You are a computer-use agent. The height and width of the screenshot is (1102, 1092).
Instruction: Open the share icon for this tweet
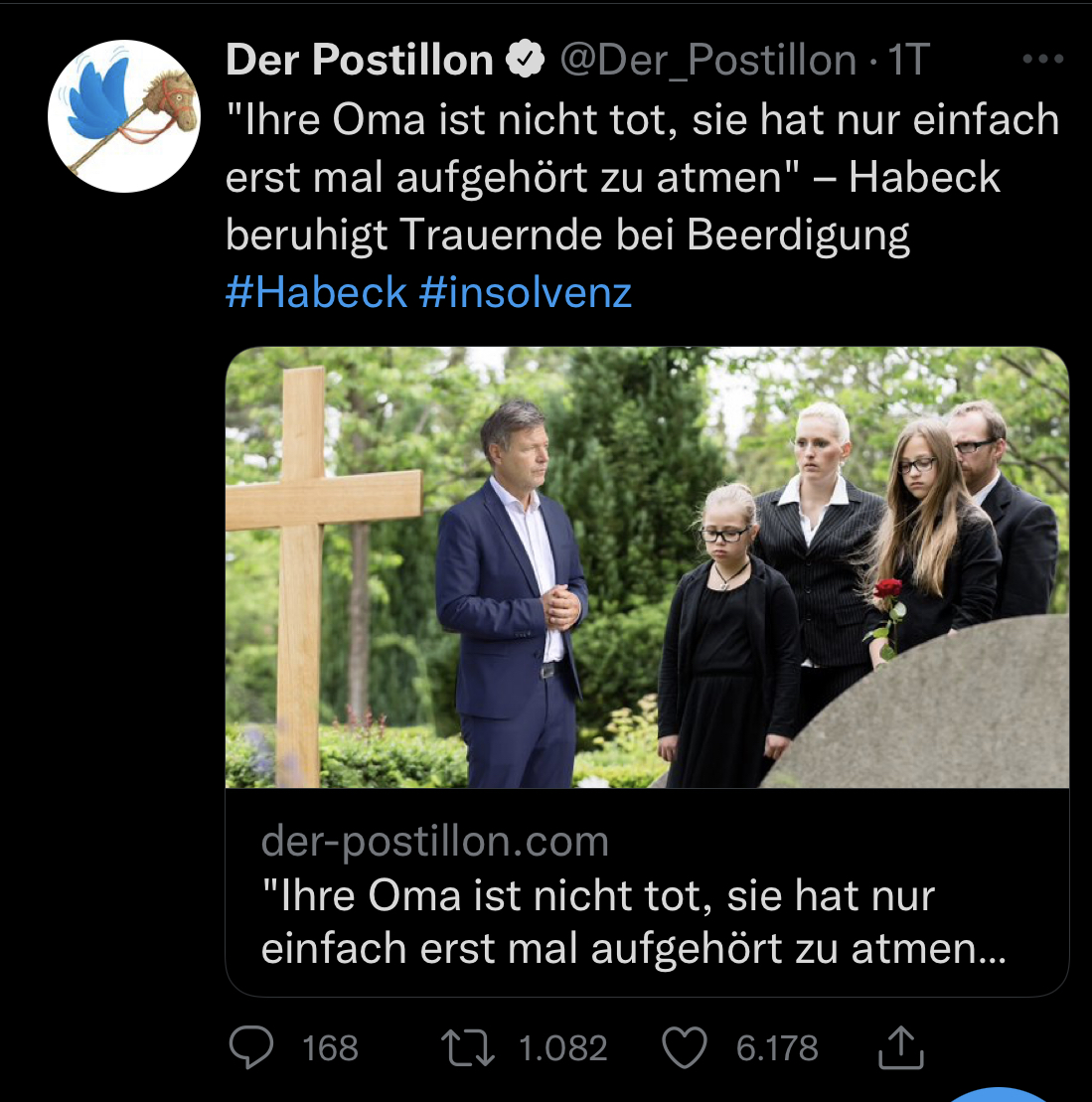[901, 1048]
